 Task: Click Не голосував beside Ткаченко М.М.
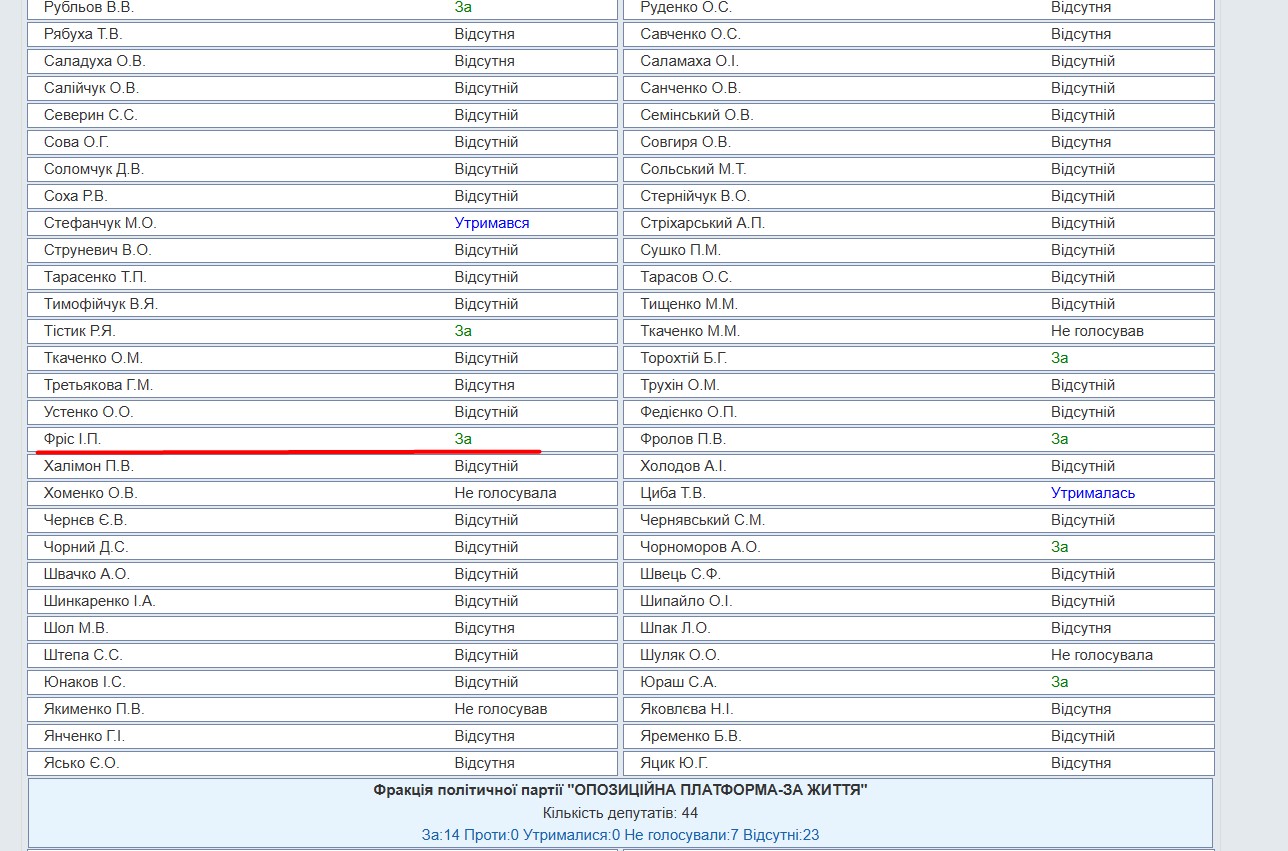[1097, 331]
